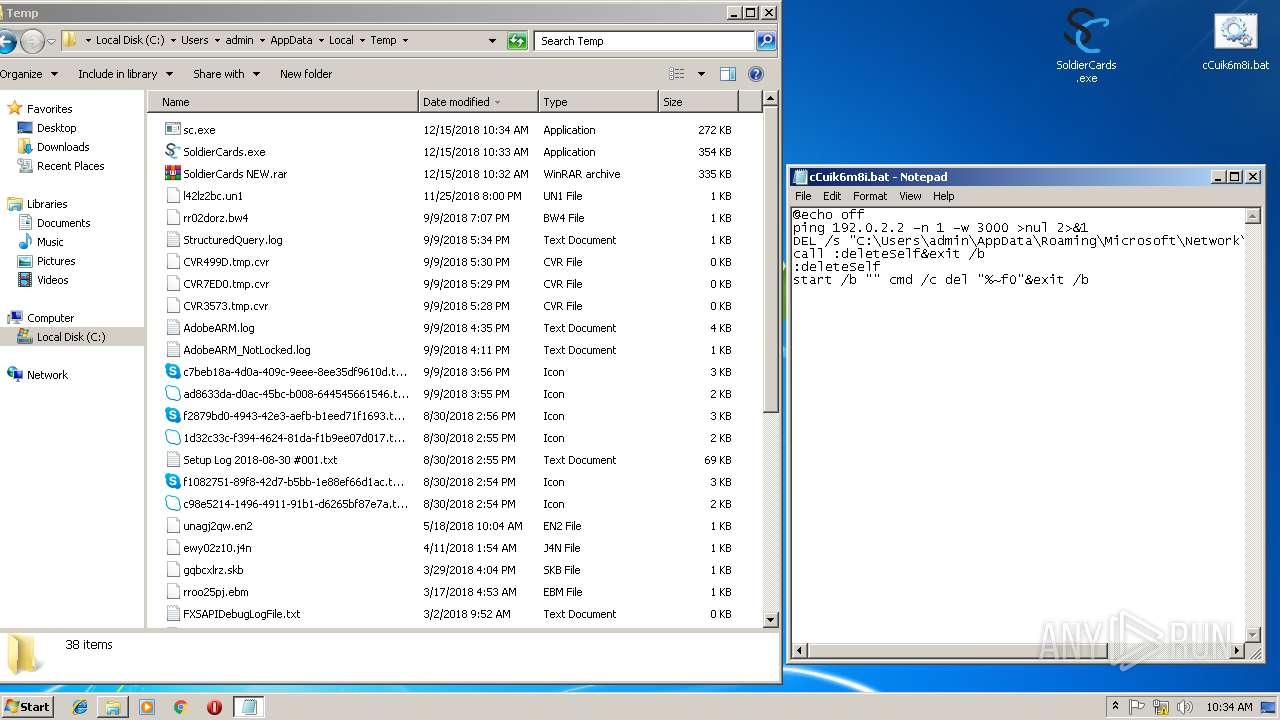Select Videos library

point(53,280)
